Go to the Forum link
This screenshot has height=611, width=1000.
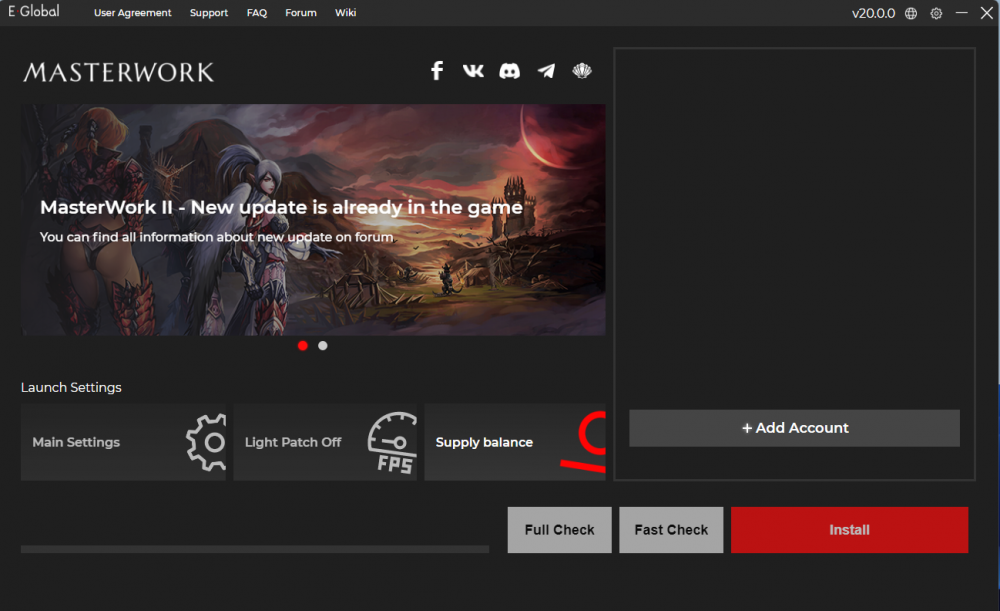(x=300, y=13)
